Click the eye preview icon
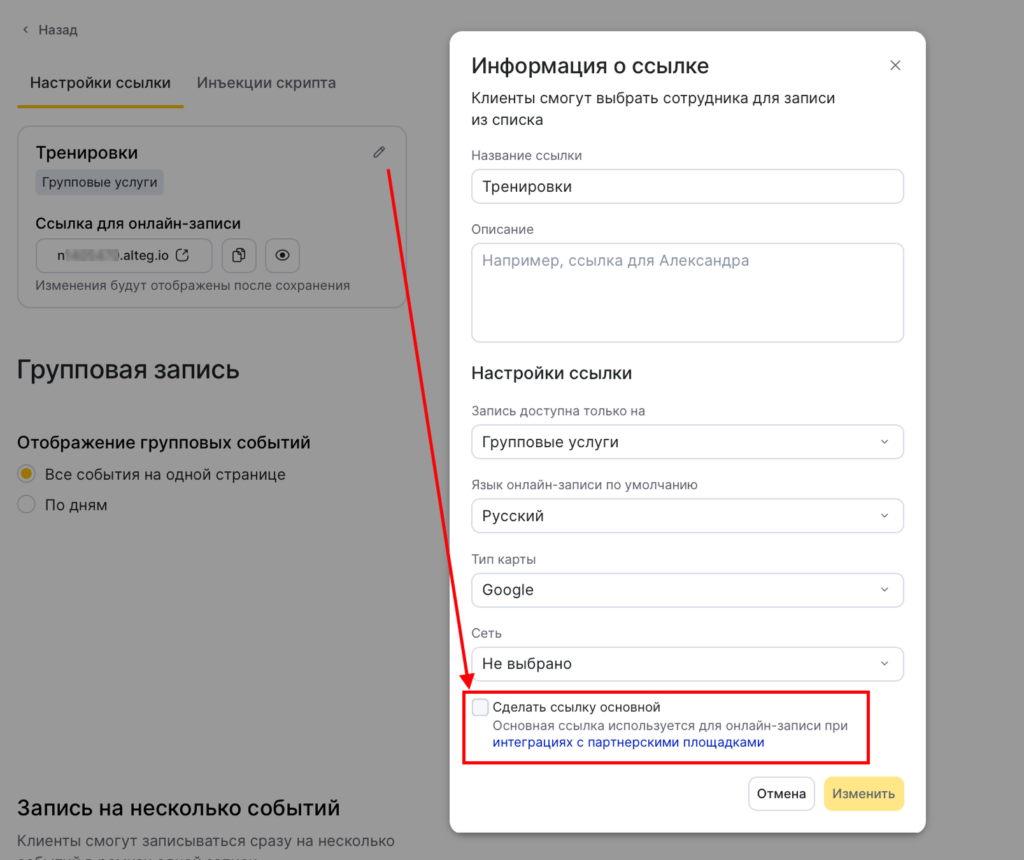This screenshot has width=1024, height=860. [x=283, y=256]
